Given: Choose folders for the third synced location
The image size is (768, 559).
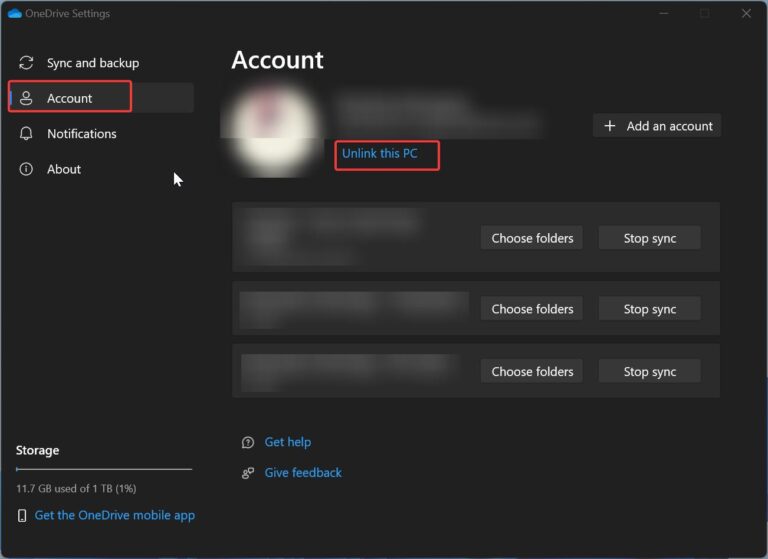Looking at the screenshot, I should (532, 371).
